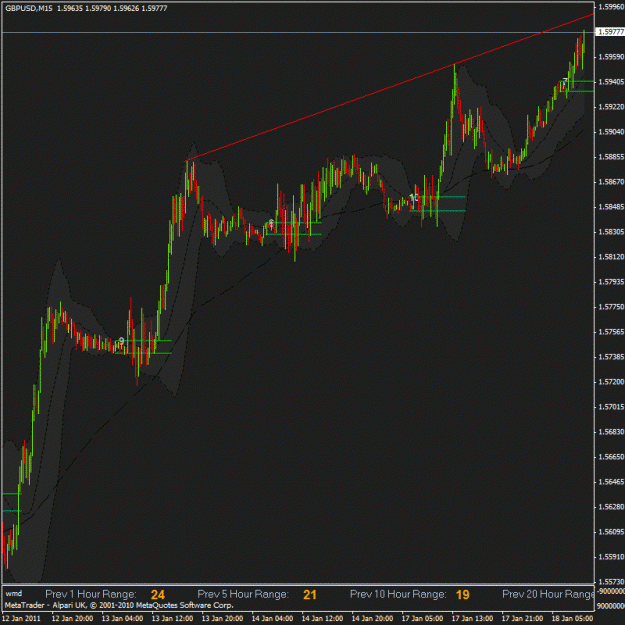Click the 1.58855 price axis label
625x625 pixels.
[611, 157]
